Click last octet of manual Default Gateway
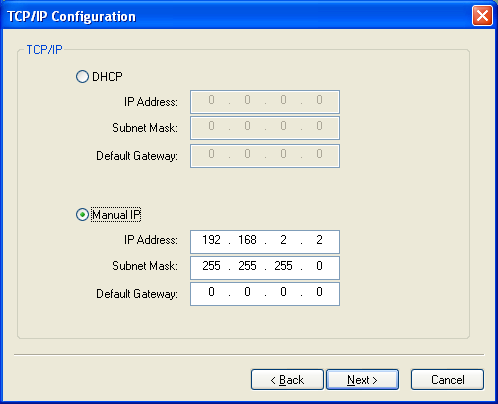498x404 pixels. point(319,292)
